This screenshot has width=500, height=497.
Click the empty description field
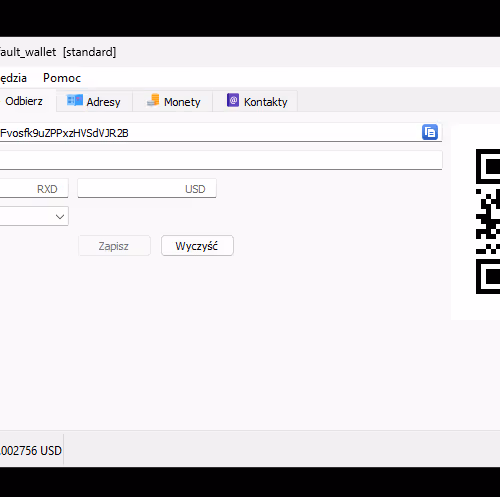click(221, 160)
